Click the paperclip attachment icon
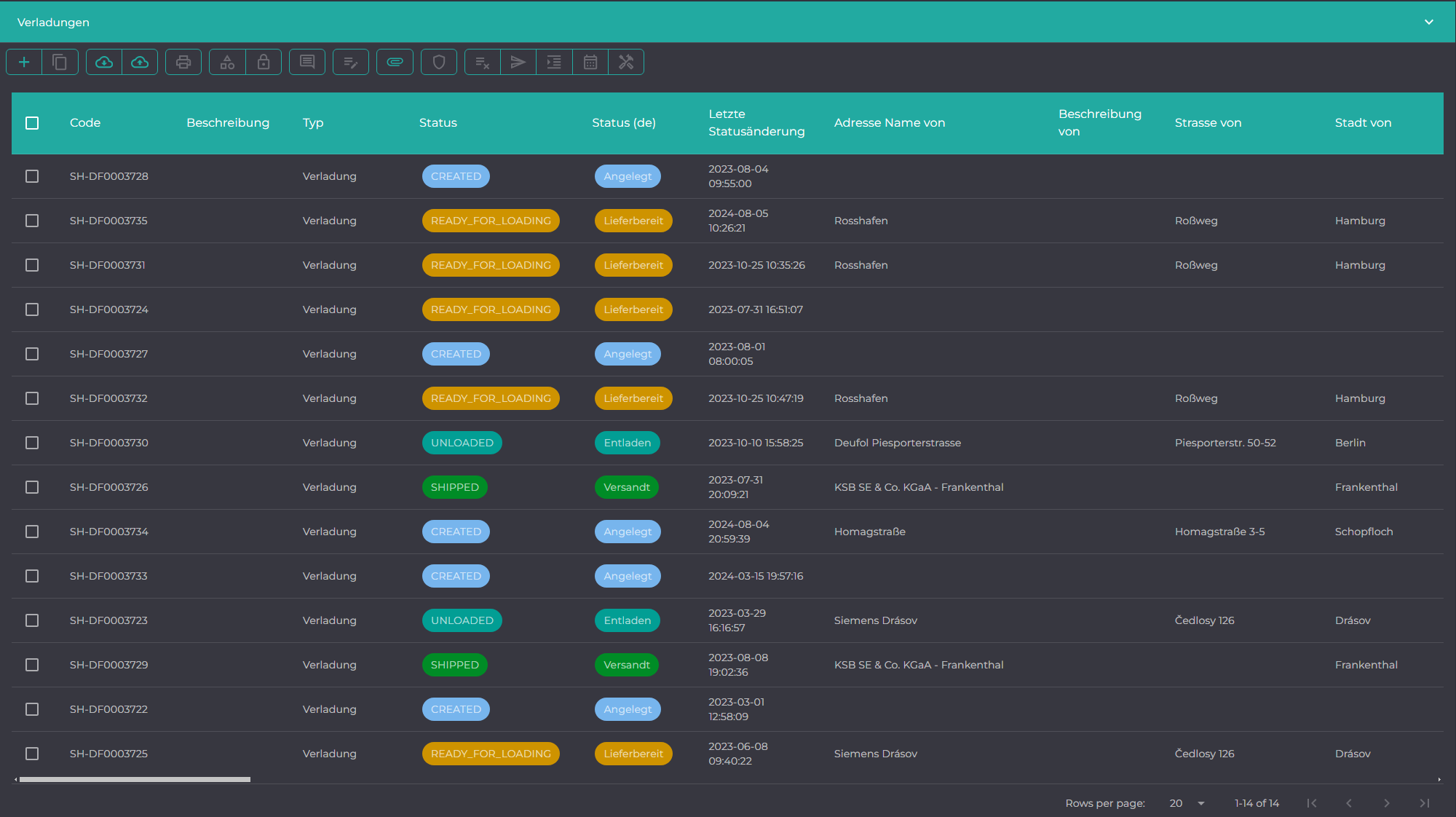 pos(395,62)
